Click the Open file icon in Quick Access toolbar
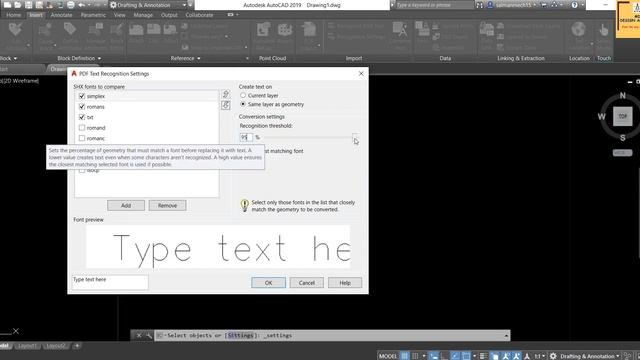The image size is (640, 360). (x=18, y=5)
